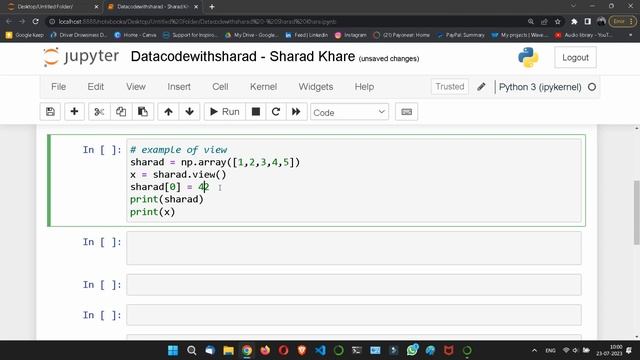Open the Cell menu

pyautogui.click(x=220, y=87)
